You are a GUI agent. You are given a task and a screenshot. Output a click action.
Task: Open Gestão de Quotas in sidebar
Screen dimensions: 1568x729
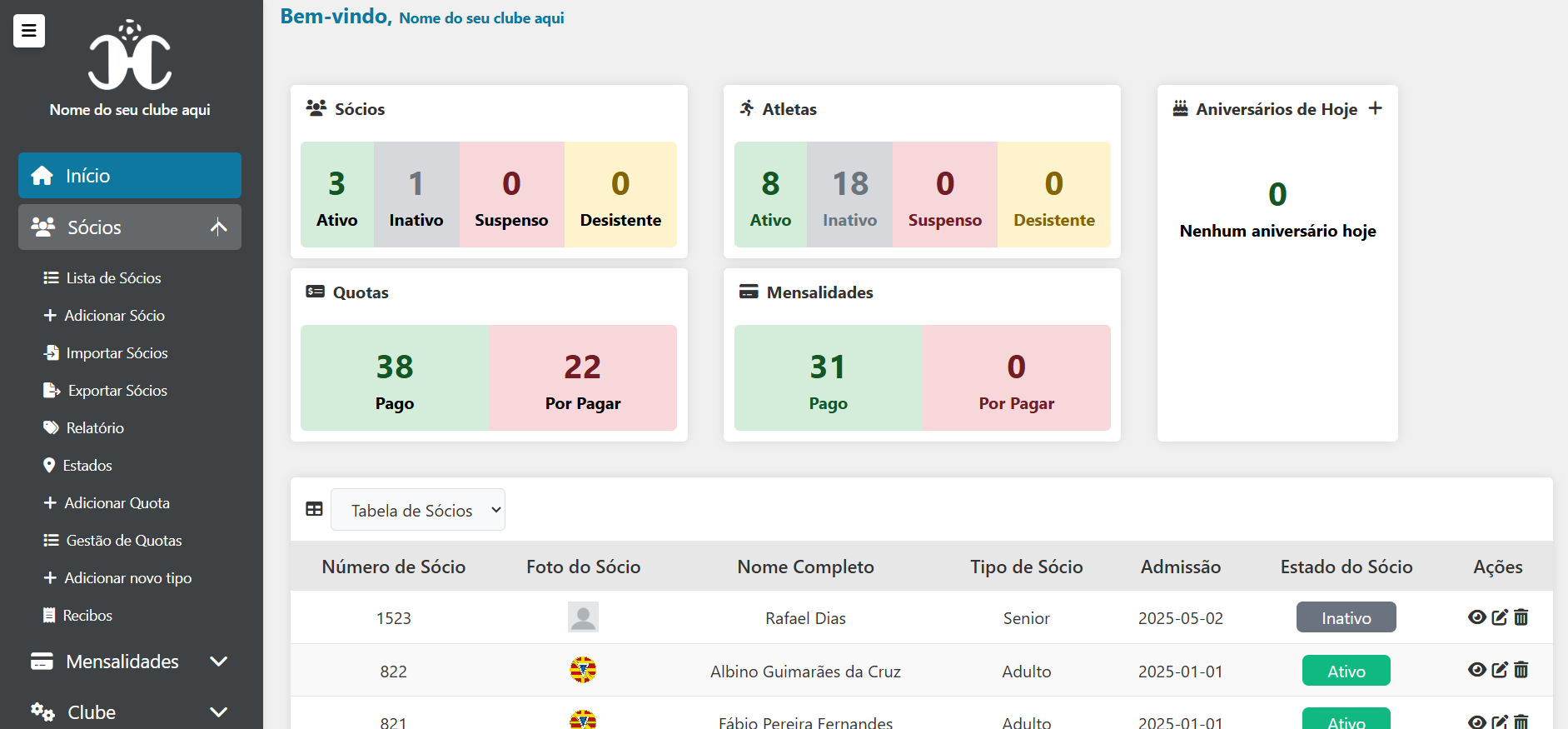[x=123, y=541]
